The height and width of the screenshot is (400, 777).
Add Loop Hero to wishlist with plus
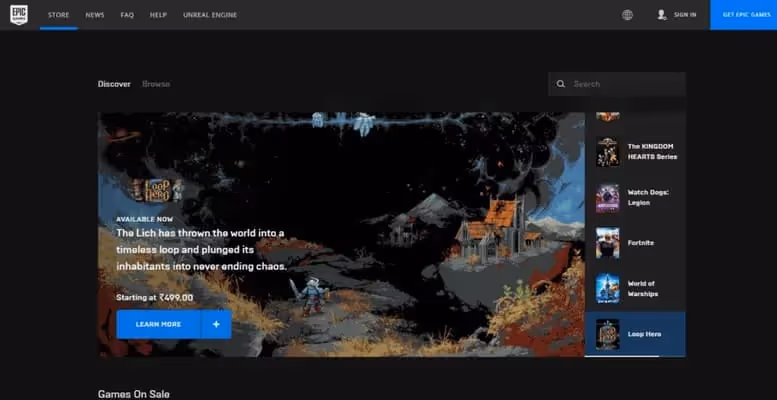click(216, 324)
